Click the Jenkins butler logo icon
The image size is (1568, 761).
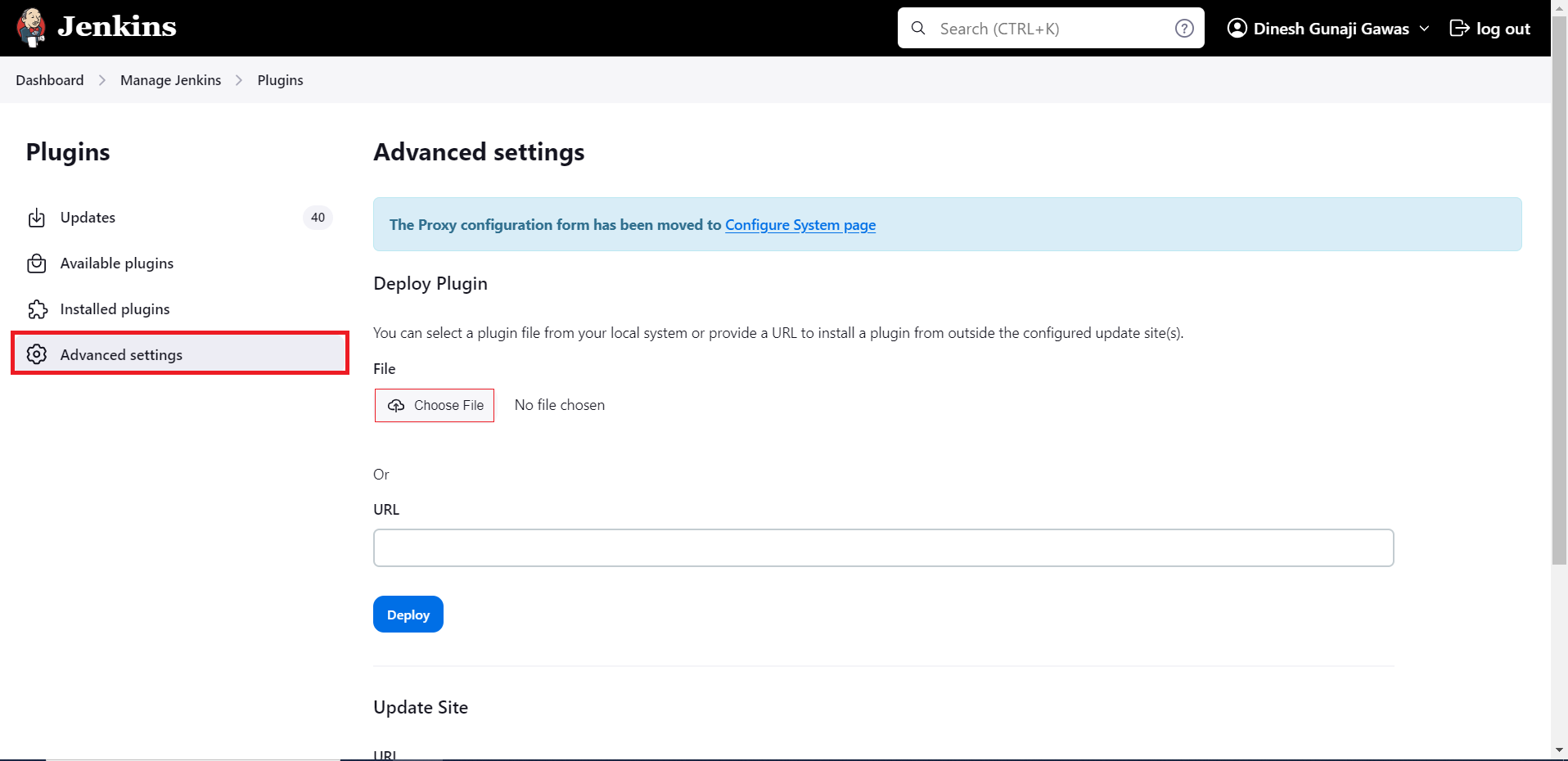point(31,28)
